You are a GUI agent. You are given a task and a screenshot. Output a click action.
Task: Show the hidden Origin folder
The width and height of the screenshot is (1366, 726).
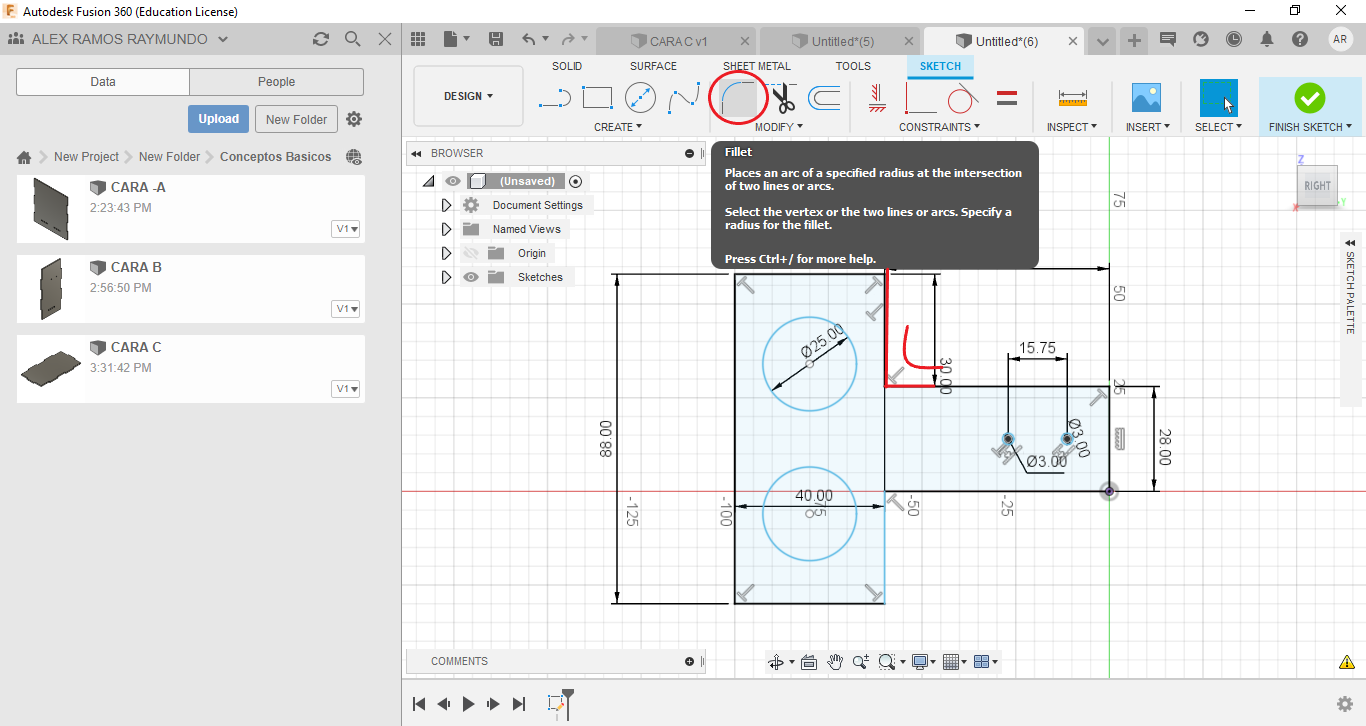(471, 253)
